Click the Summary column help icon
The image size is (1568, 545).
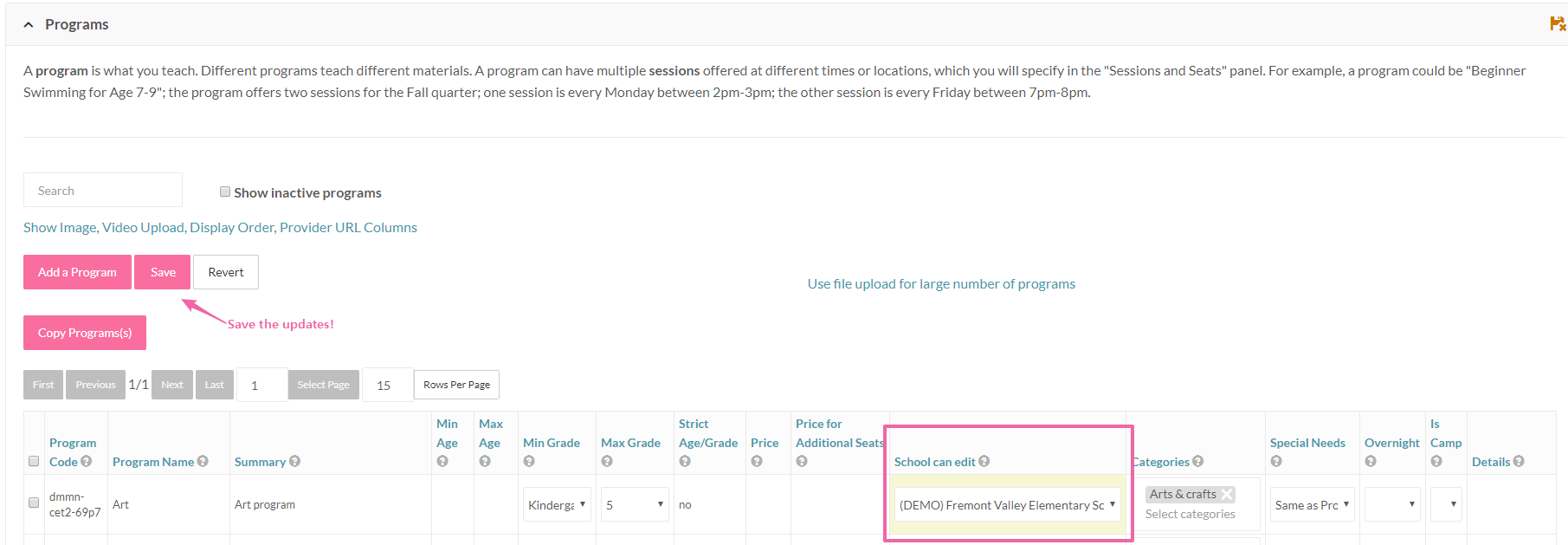(294, 462)
